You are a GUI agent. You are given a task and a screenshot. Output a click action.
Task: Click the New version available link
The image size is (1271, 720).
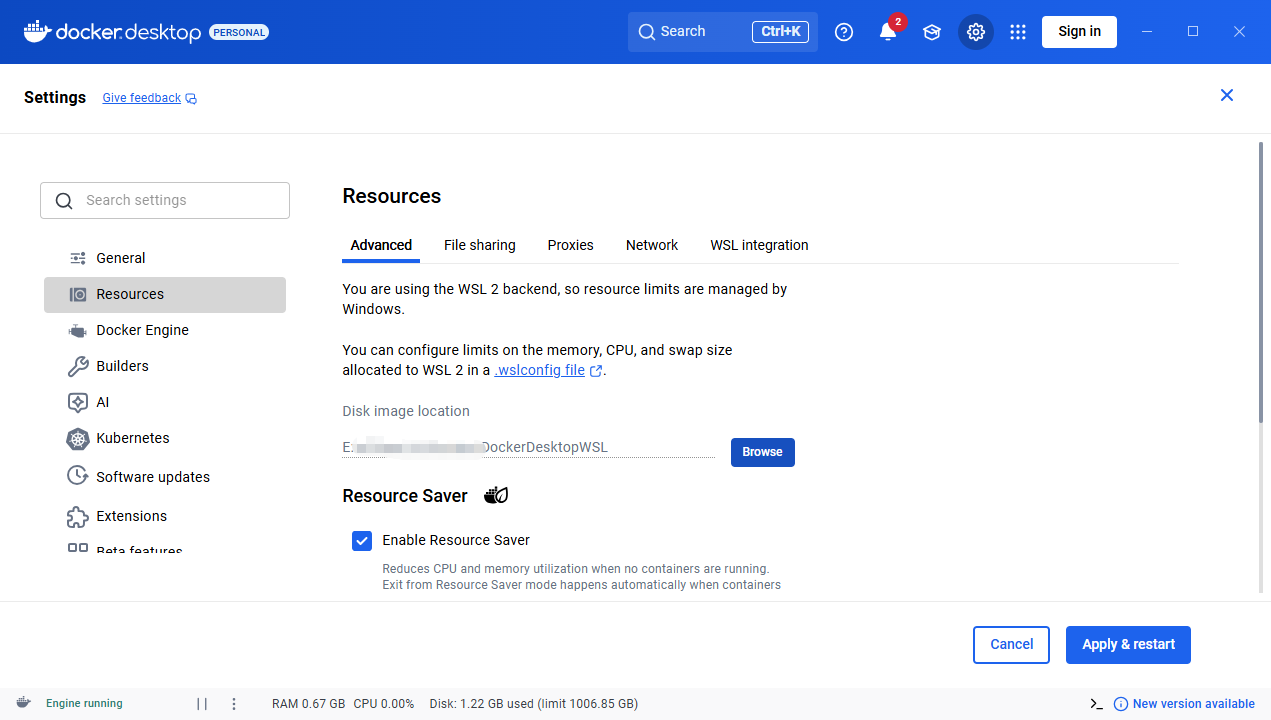pyautogui.click(x=1193, y=704)
